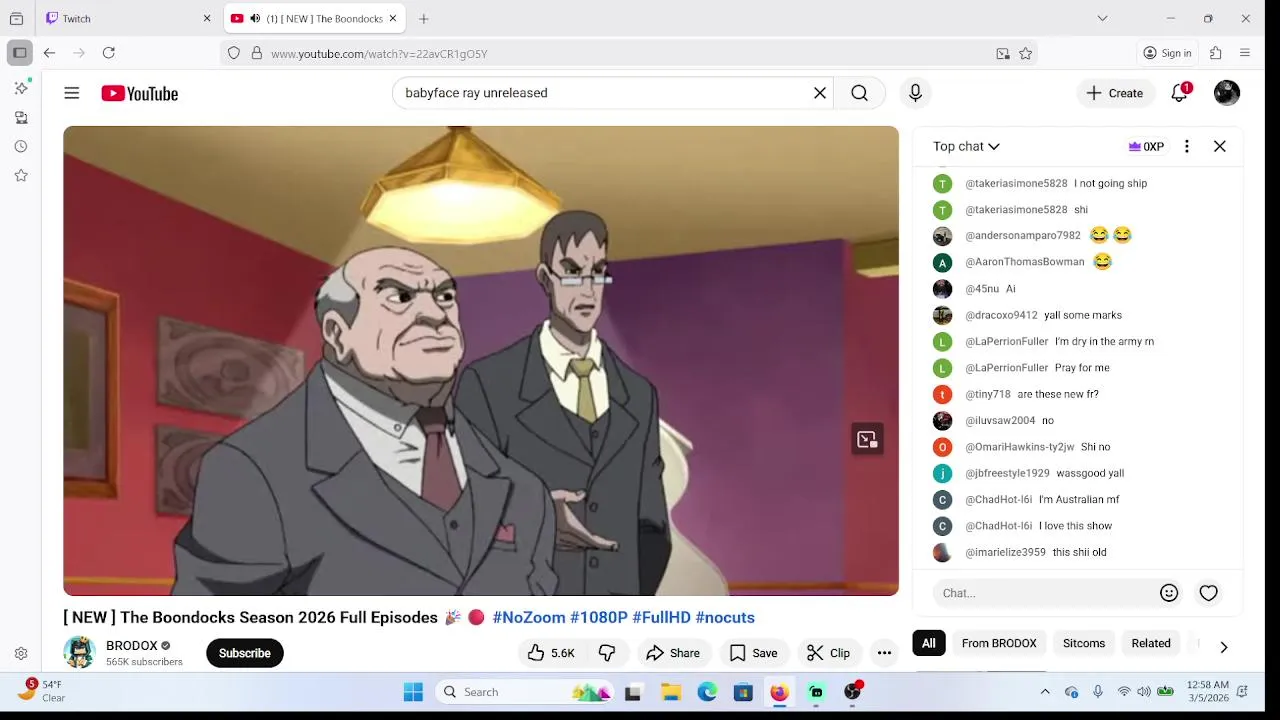The width and height of the screenshot is (1280, 720).
Task: Select the All filter chip
Action: click(x=929, y=643)
